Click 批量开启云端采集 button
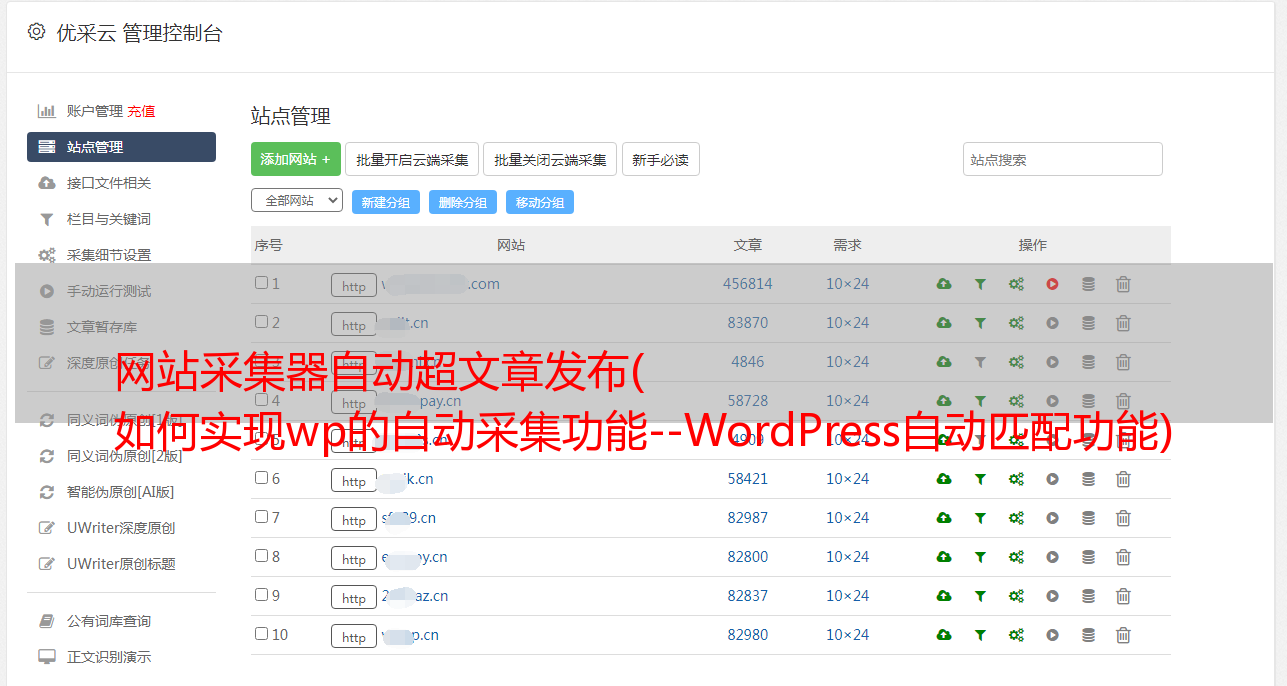 [412, 159]
